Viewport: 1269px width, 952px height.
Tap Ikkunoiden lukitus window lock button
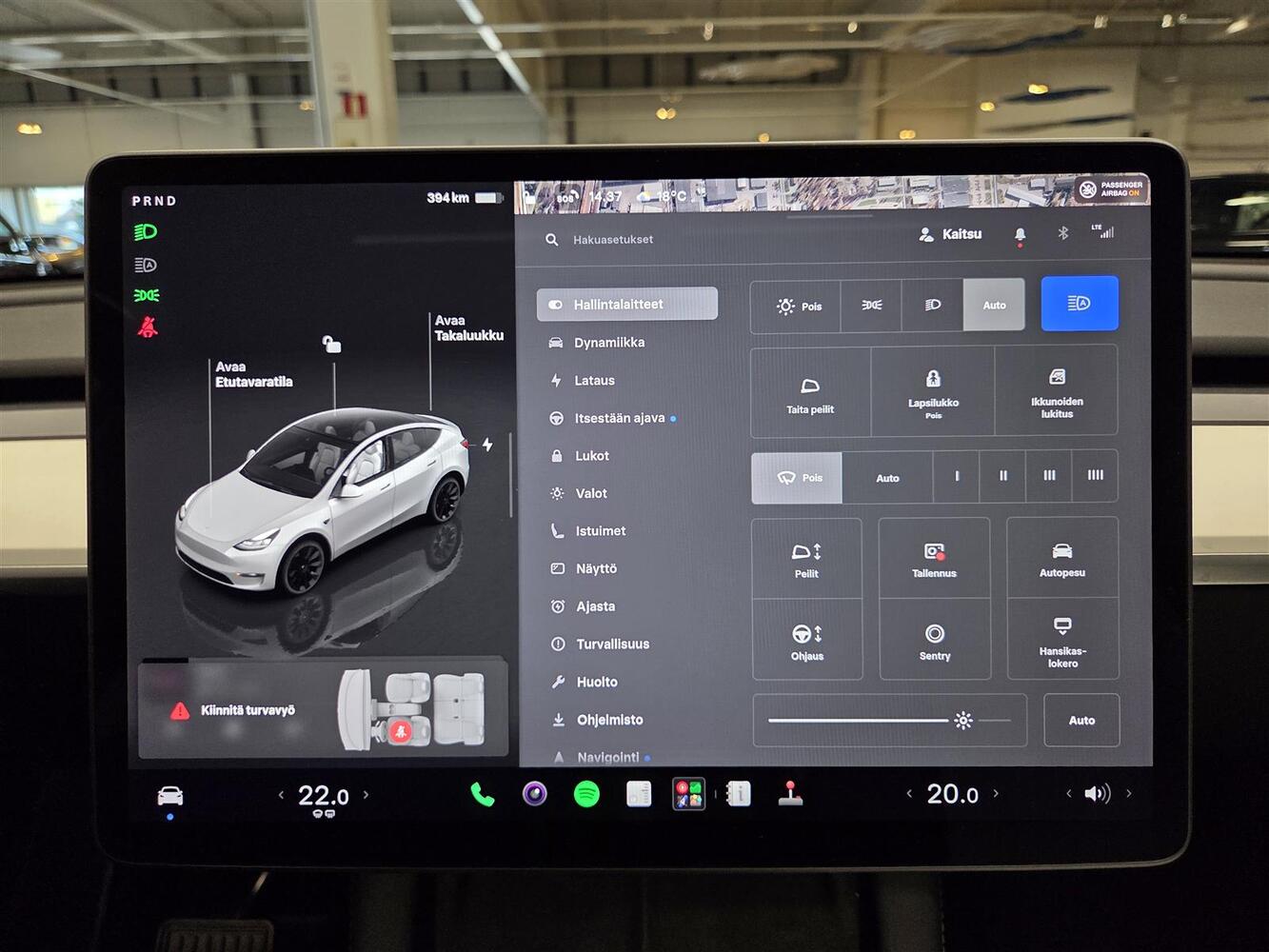1057,391
